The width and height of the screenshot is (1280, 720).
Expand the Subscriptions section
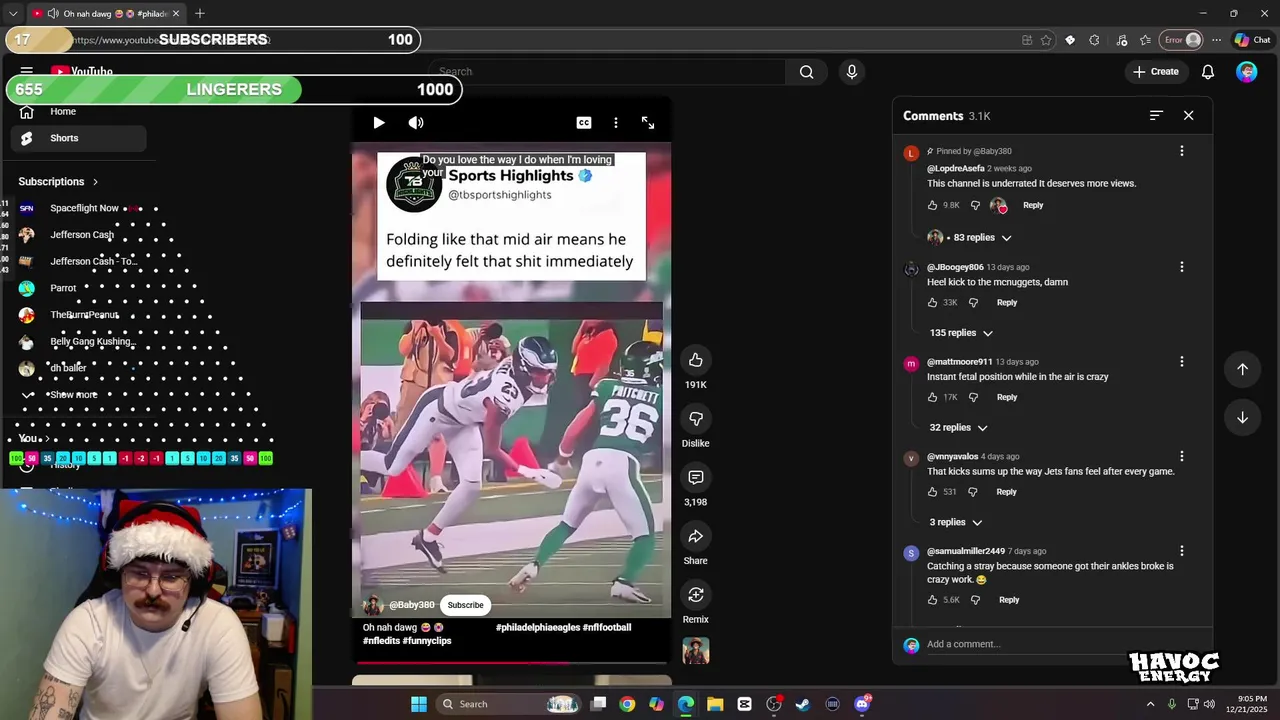(x=58, y=182)
